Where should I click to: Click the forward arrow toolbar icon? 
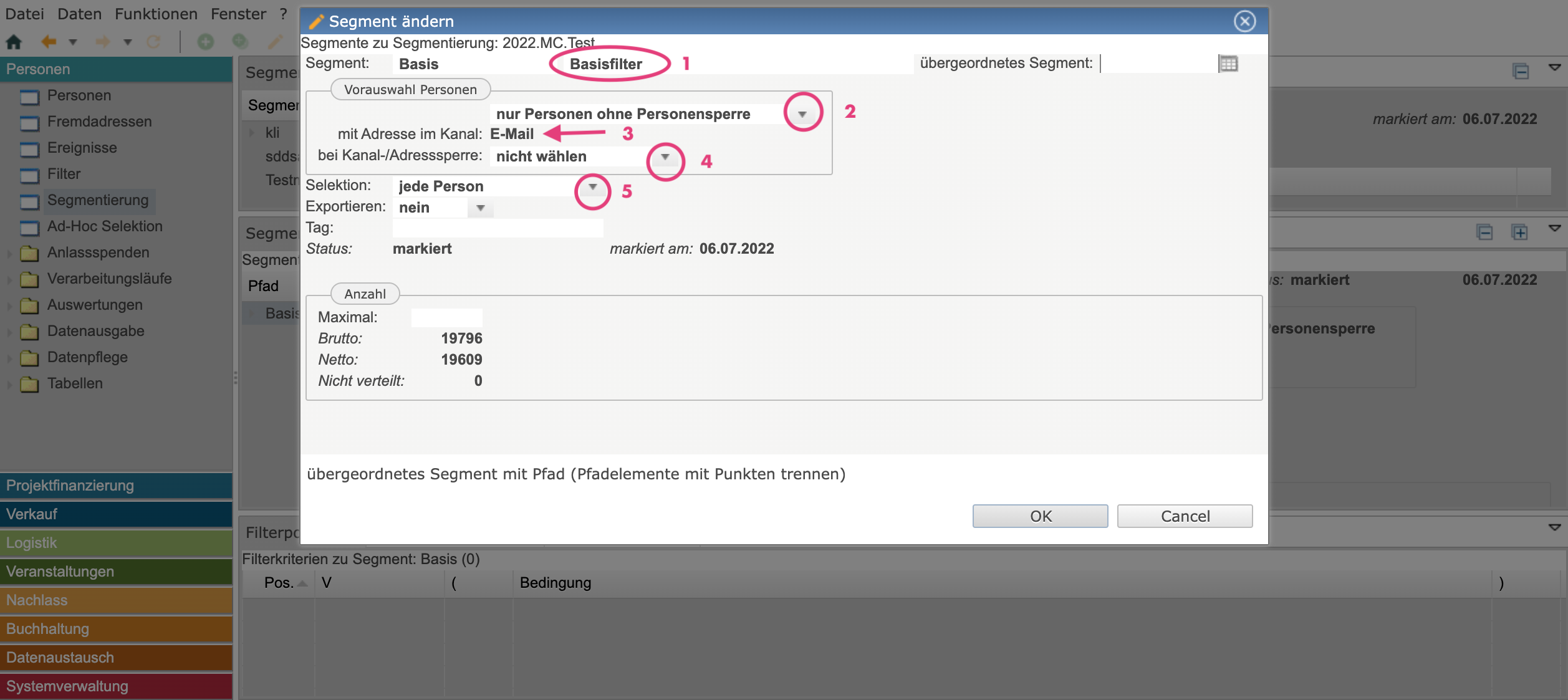pos(103,42)
